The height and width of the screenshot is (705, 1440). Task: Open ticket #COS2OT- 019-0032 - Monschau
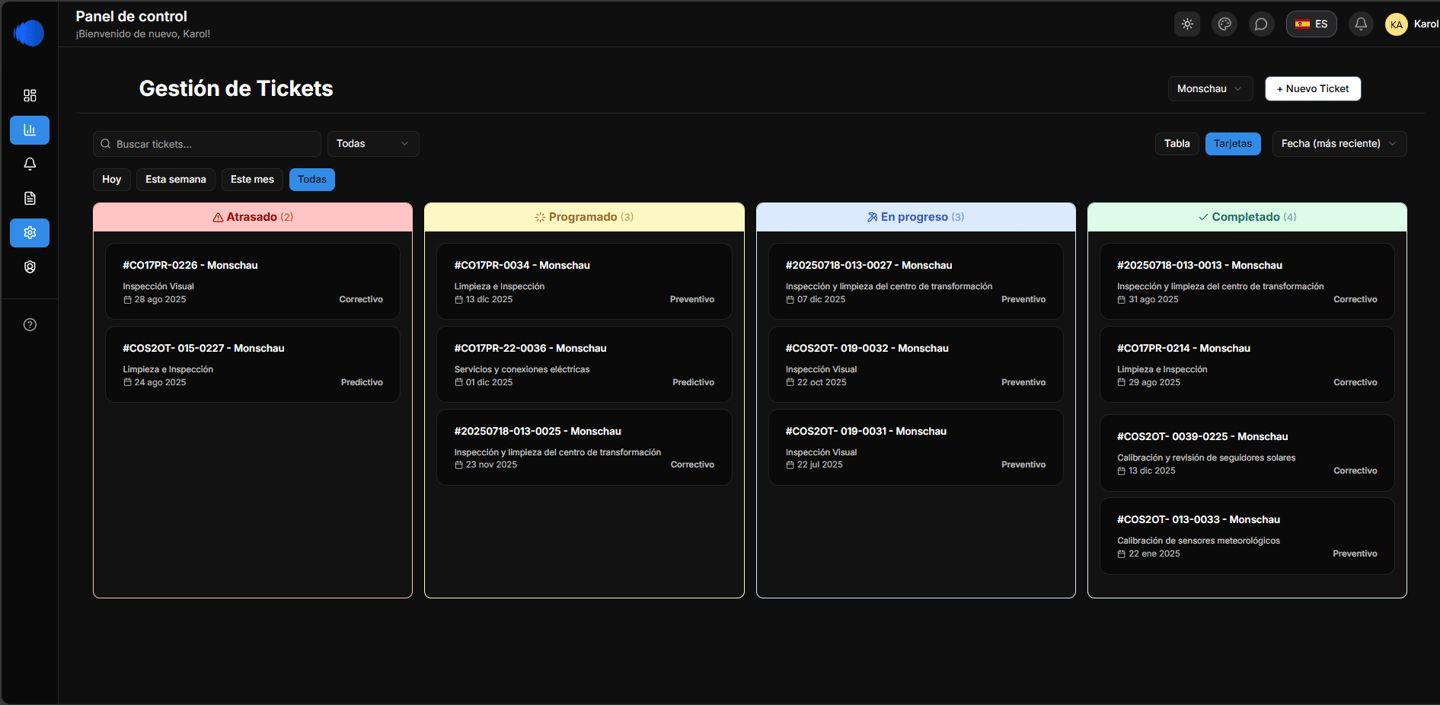coord(916,365)
